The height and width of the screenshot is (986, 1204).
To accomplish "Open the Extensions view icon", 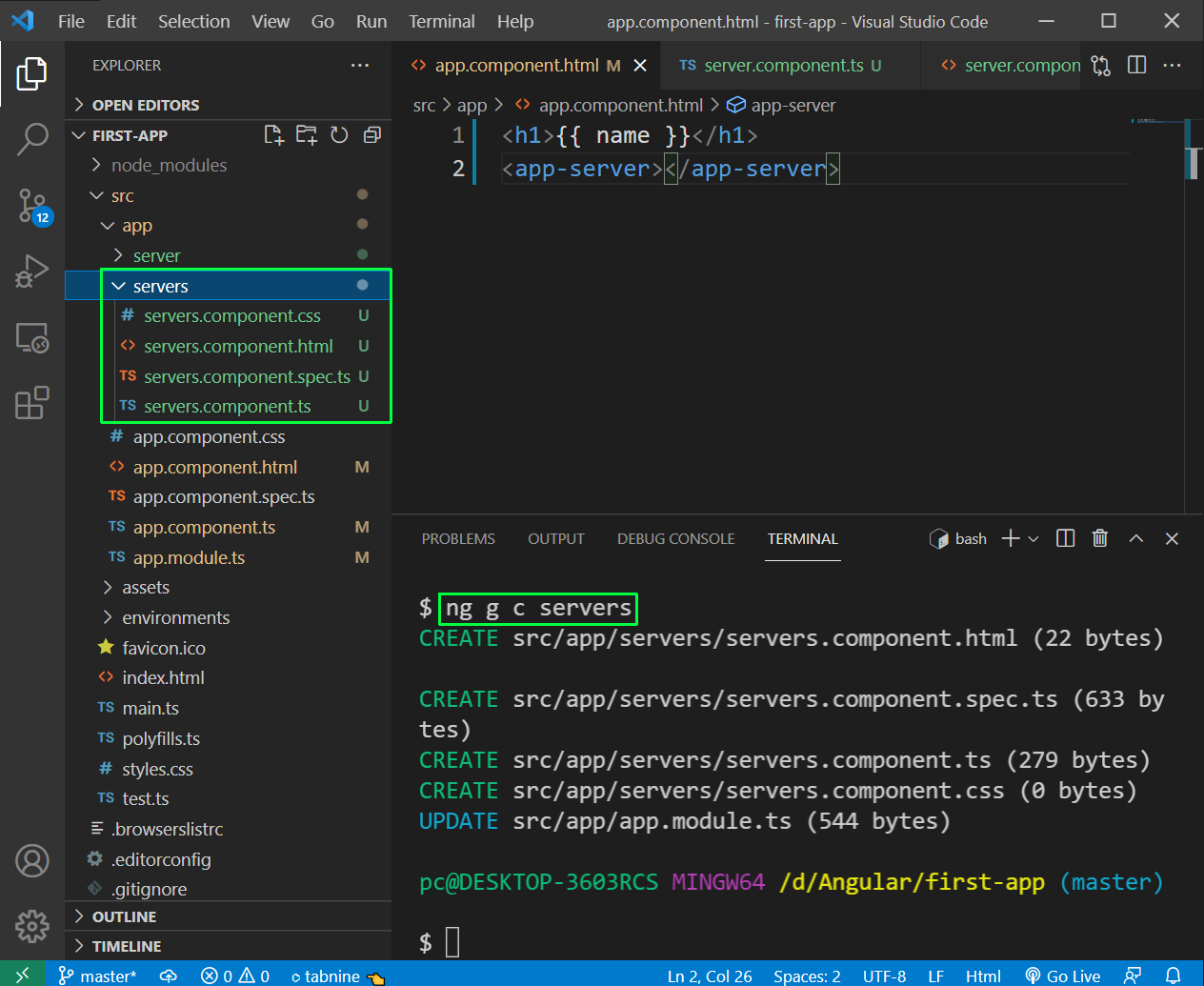I will point(31,403).
